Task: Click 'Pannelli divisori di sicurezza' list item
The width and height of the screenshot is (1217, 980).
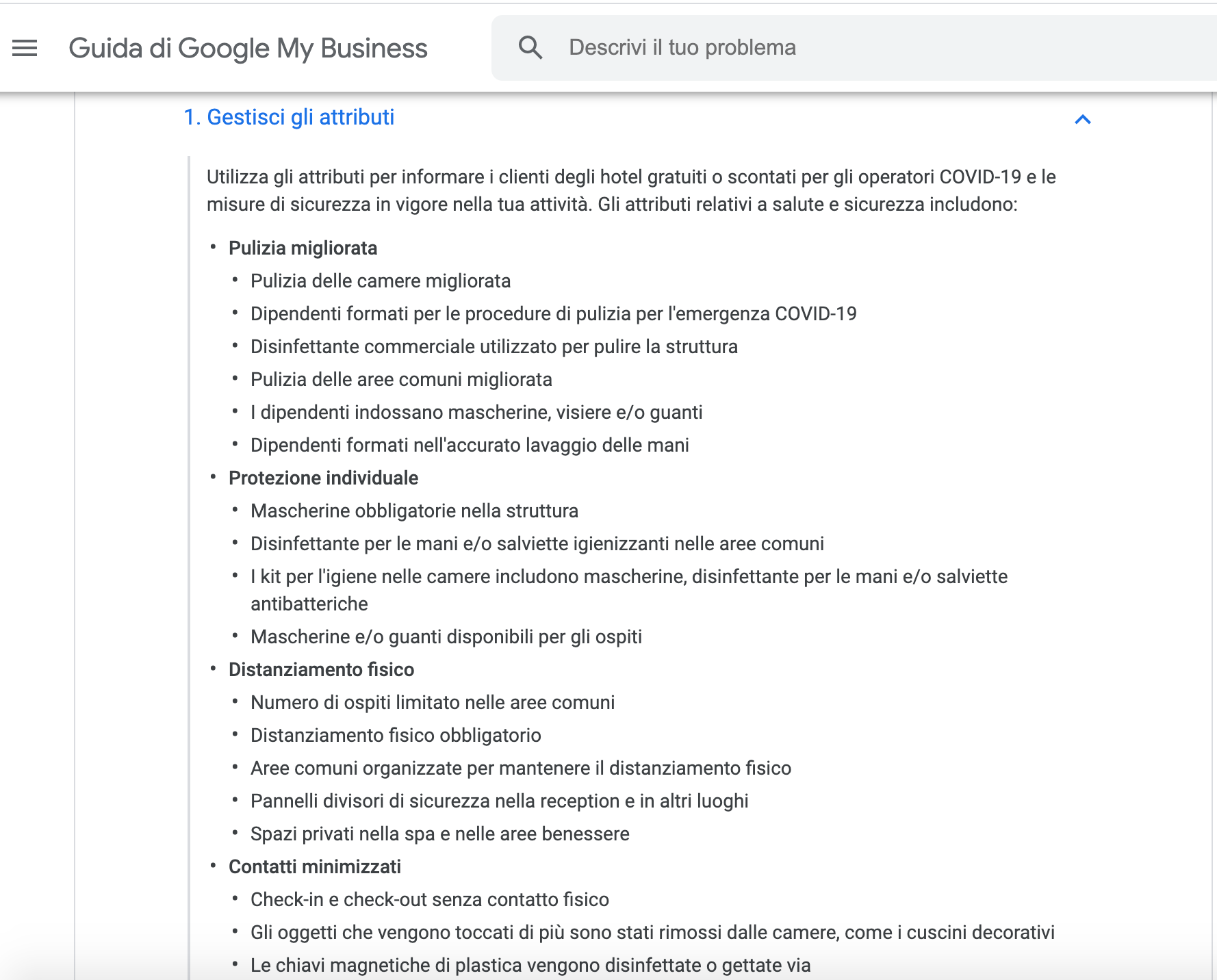Action: (x=499, y=801)
